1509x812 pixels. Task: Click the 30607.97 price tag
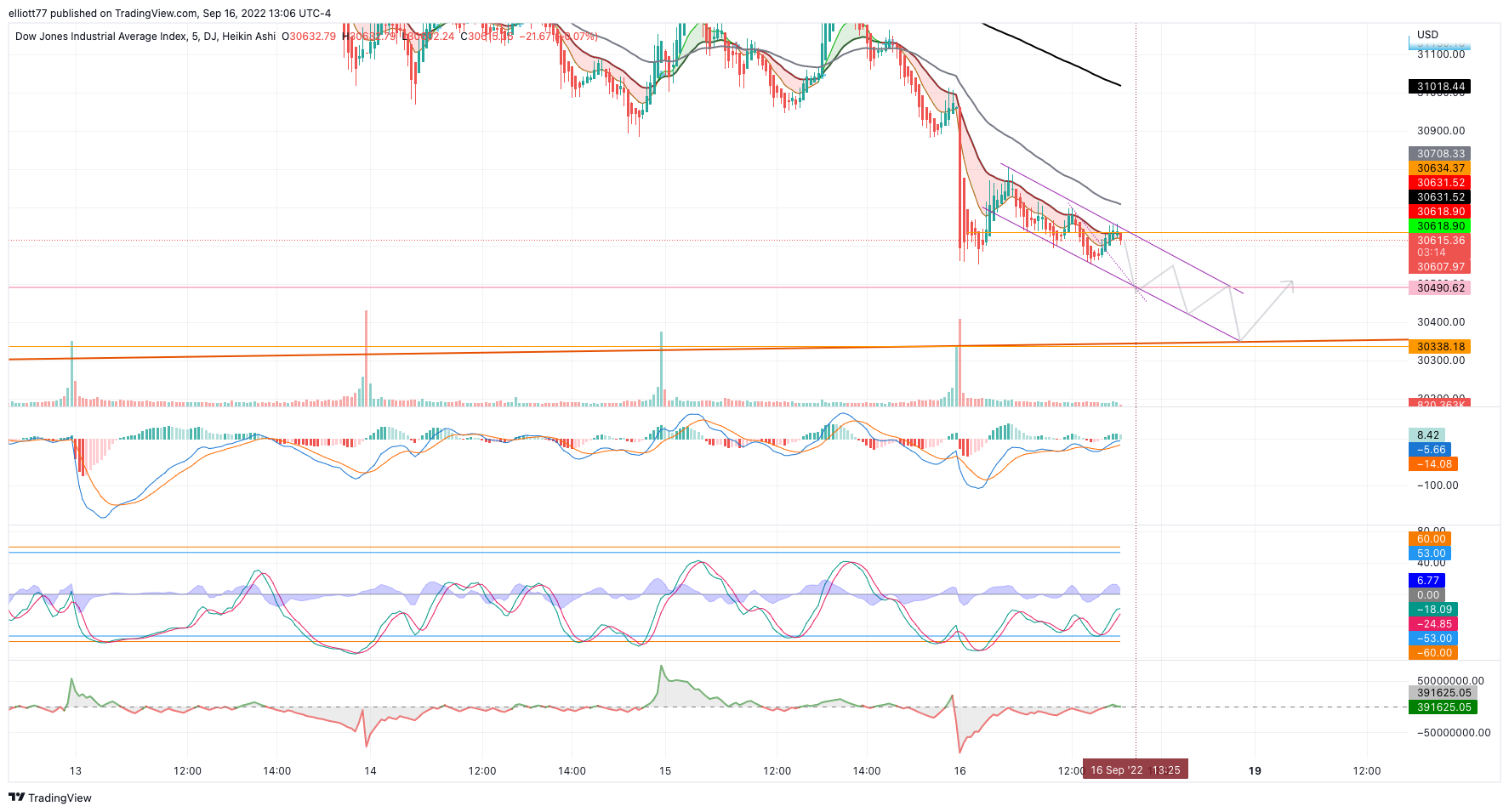pyautogui.click(x=1439, y=267)
